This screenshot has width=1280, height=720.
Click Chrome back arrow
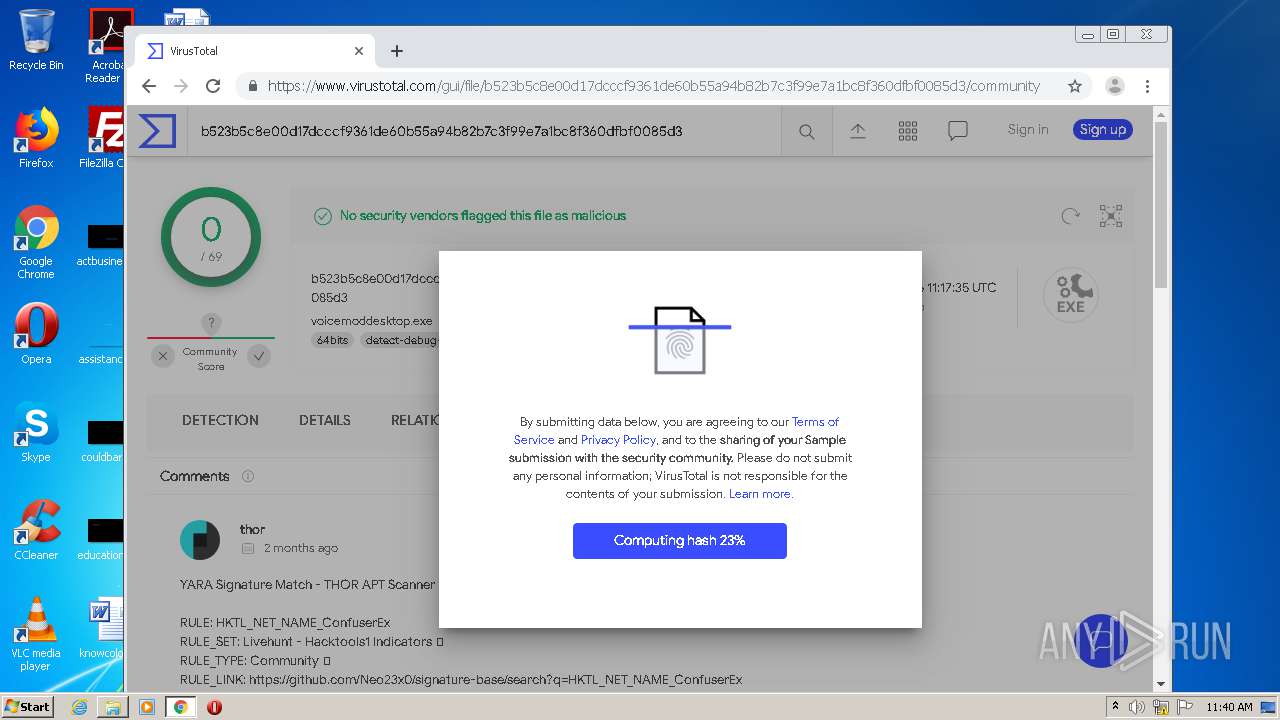click(x=149, y=86)
